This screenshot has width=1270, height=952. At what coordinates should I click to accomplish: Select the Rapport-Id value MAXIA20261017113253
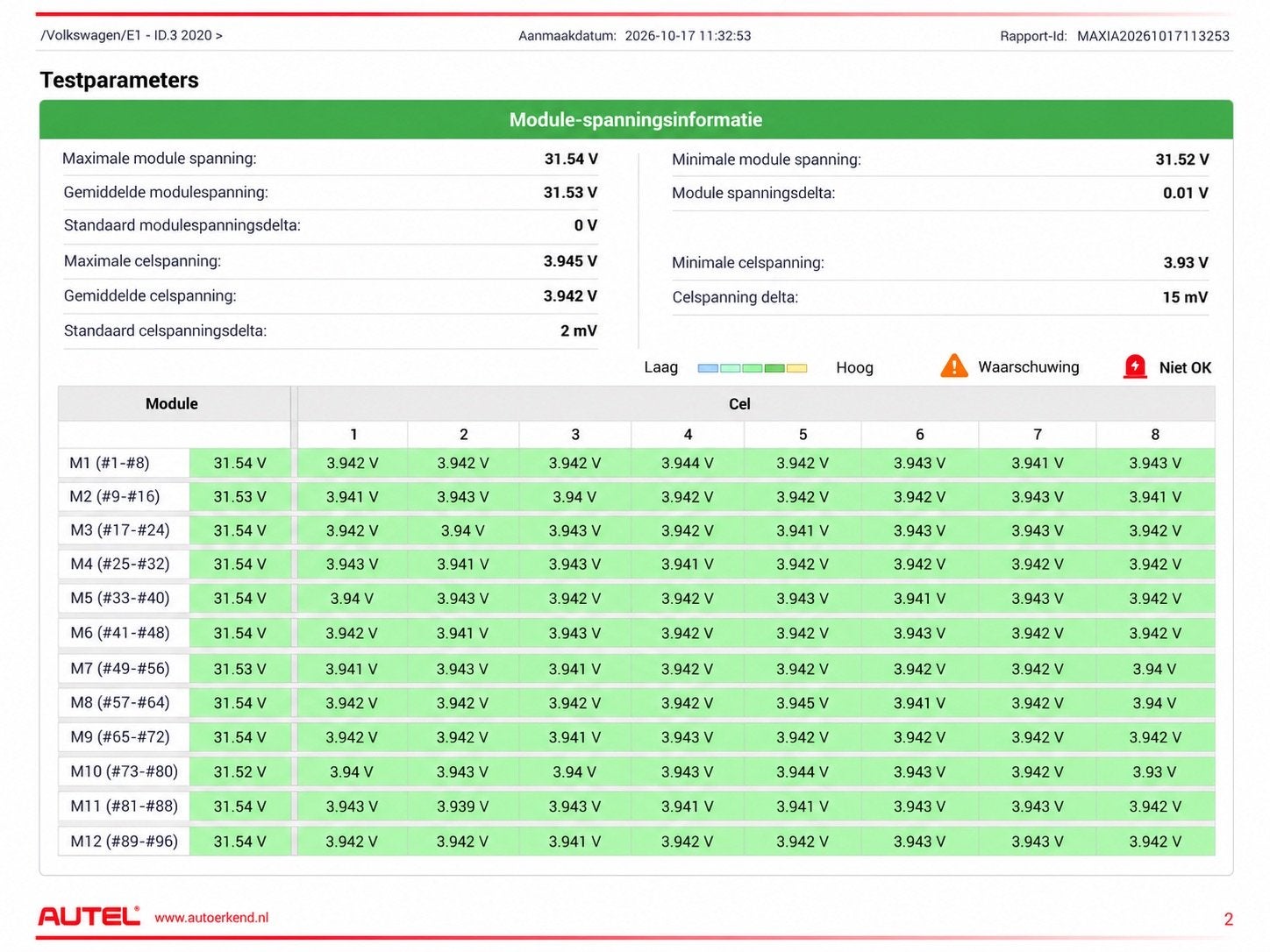(1153, 36)
